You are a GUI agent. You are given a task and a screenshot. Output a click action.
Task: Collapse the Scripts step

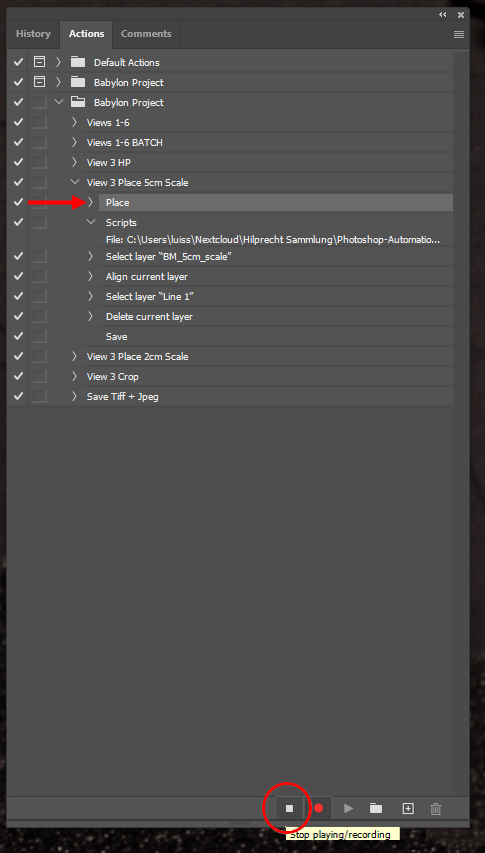(91, 222)
